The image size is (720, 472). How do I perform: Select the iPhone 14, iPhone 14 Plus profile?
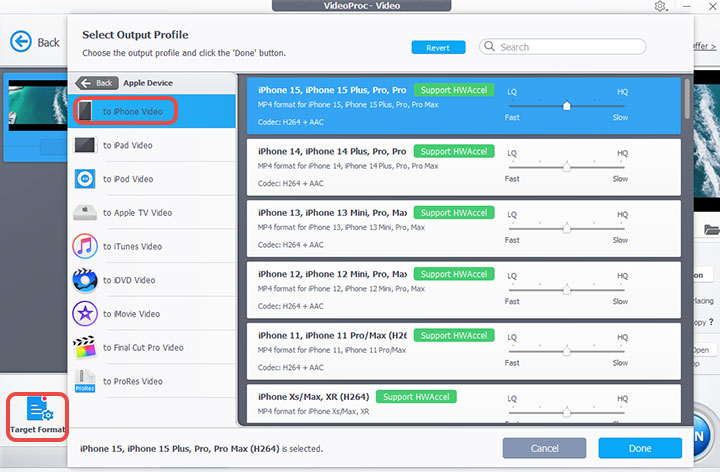tap(464, 167)
